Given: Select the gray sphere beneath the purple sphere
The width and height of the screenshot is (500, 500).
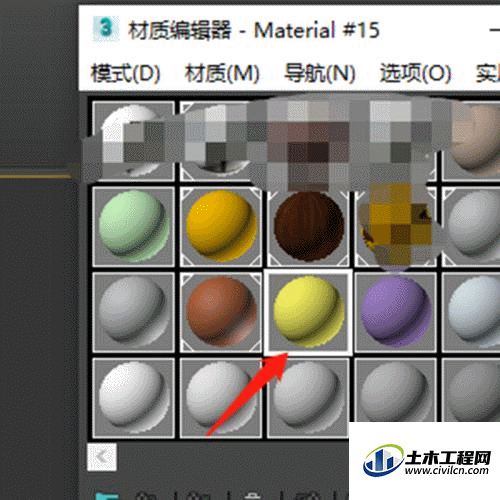Looking at the screenshot, I should click(x=396, y=390).
